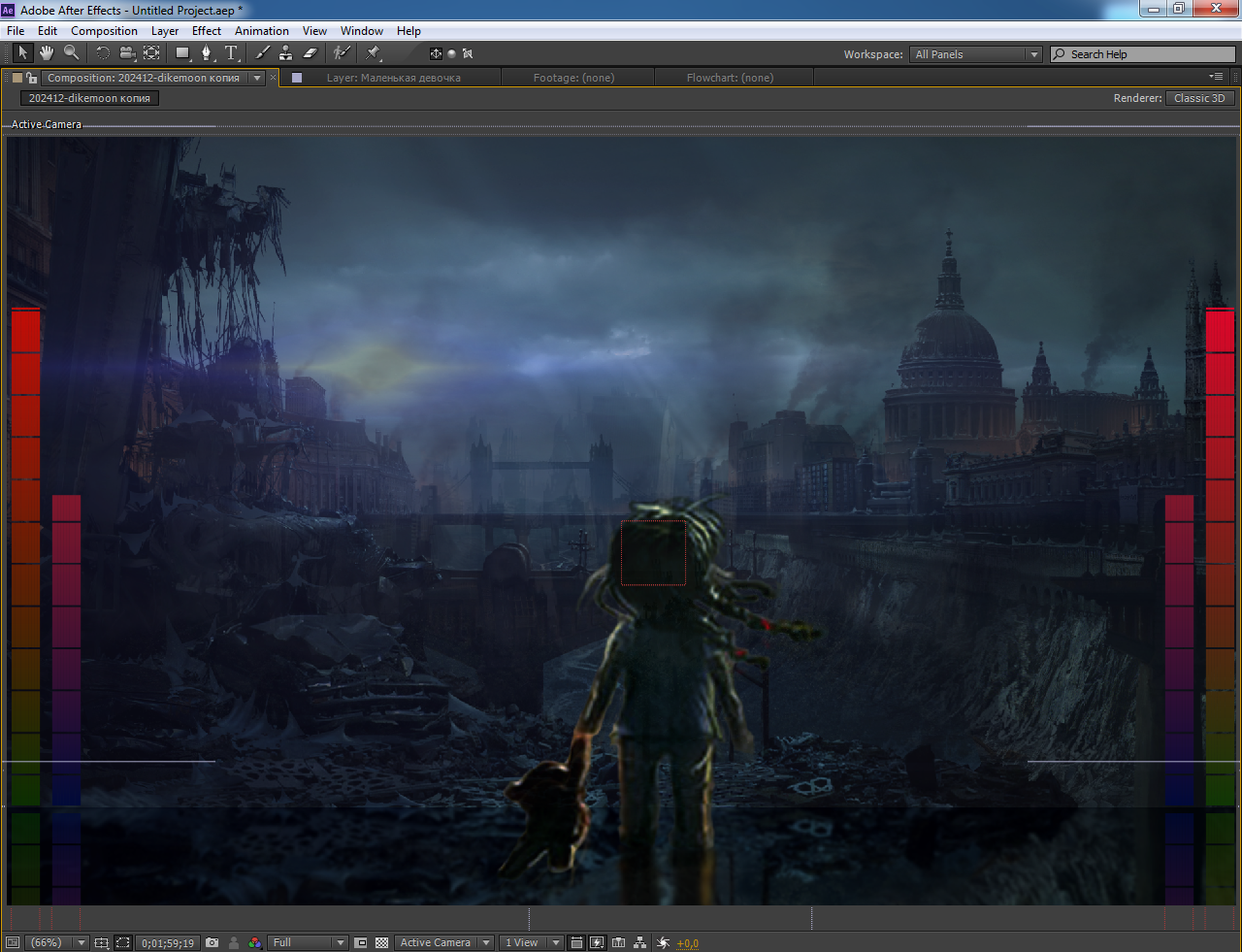Toggle the Region of Interest
The height and width of the screenshot is (952, 1242).
(x=361, y=942)
